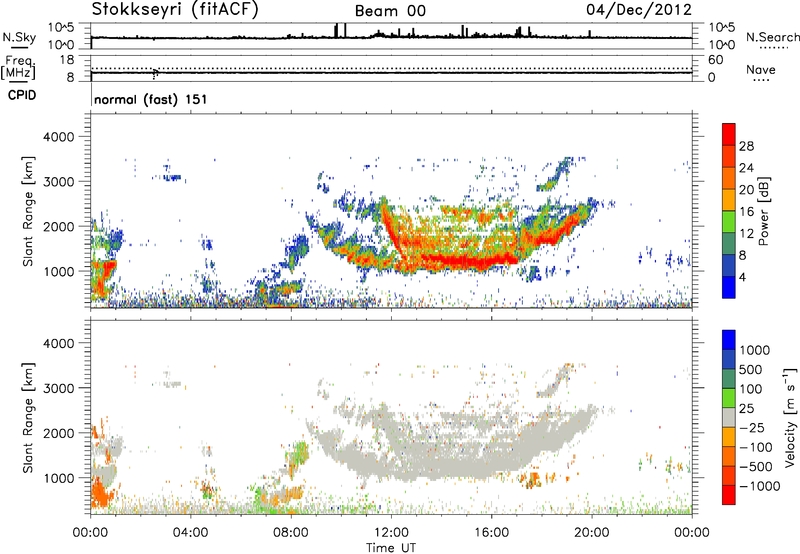800x554 pixels.
Task: Select the N.Sky legend label
Action: click(x=19, y=37)
